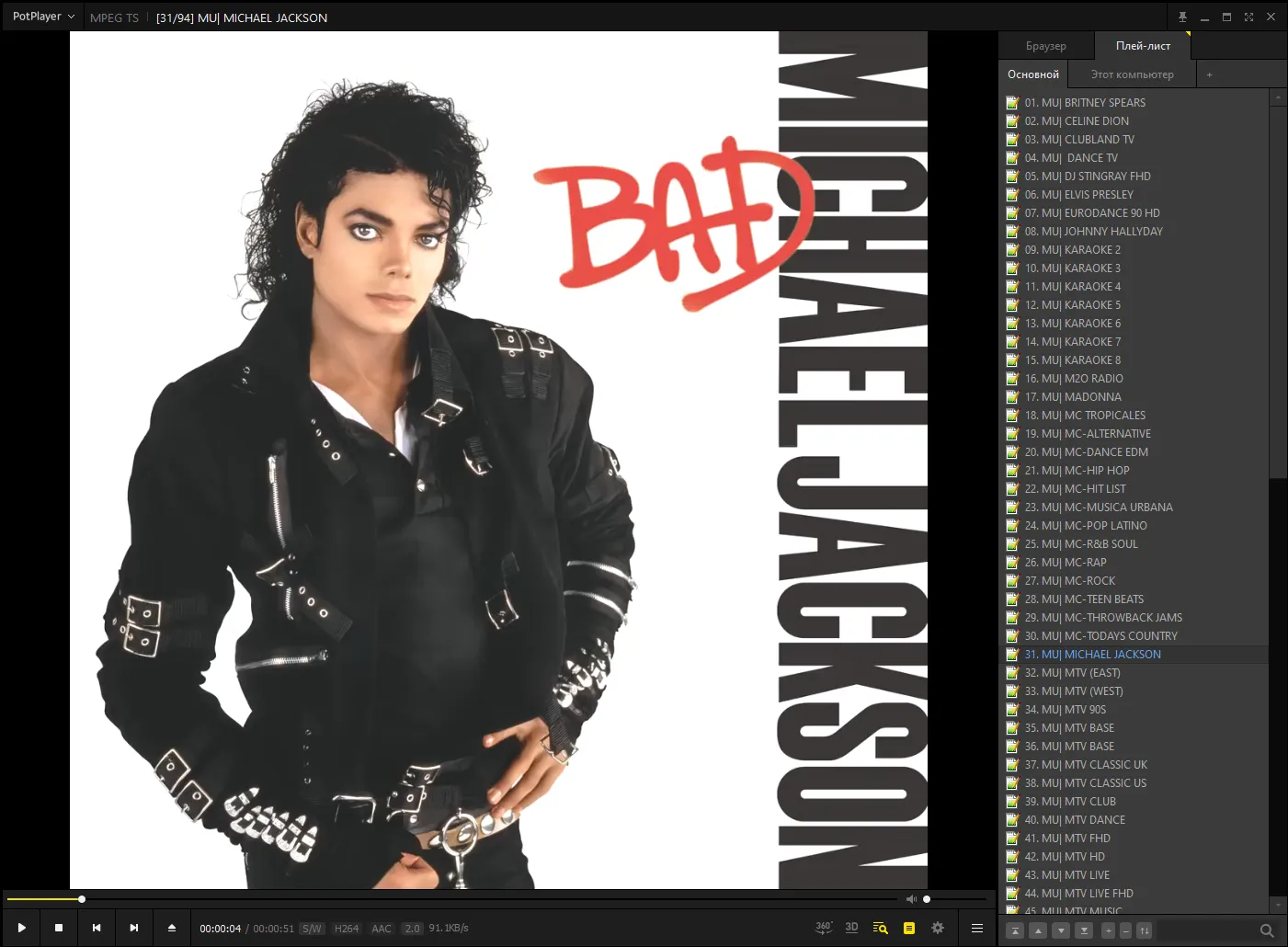The width and height of the screenshot is (1288, 947).
Task: Select playlist item 25. MU| MC-R&B SOUL
Action: click(1134, 544)
